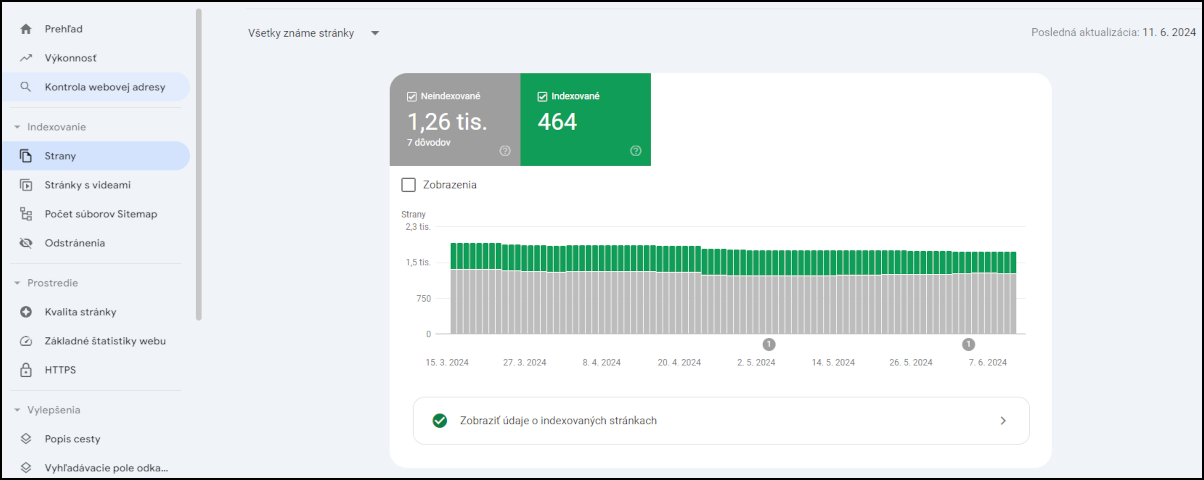Click chevron on Zobraziť údaje row
The width and height of the screenshot is (1204, 480).
tap(1003, 421)
